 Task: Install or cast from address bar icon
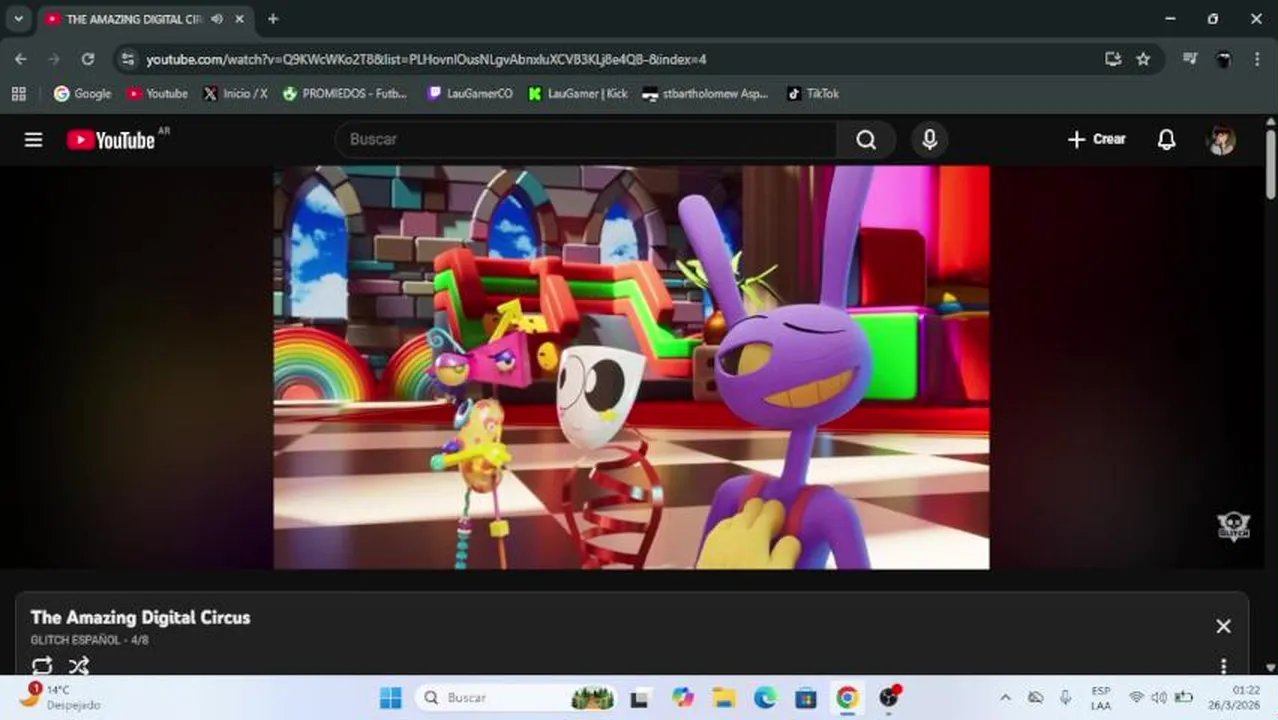coord(1113,59)
